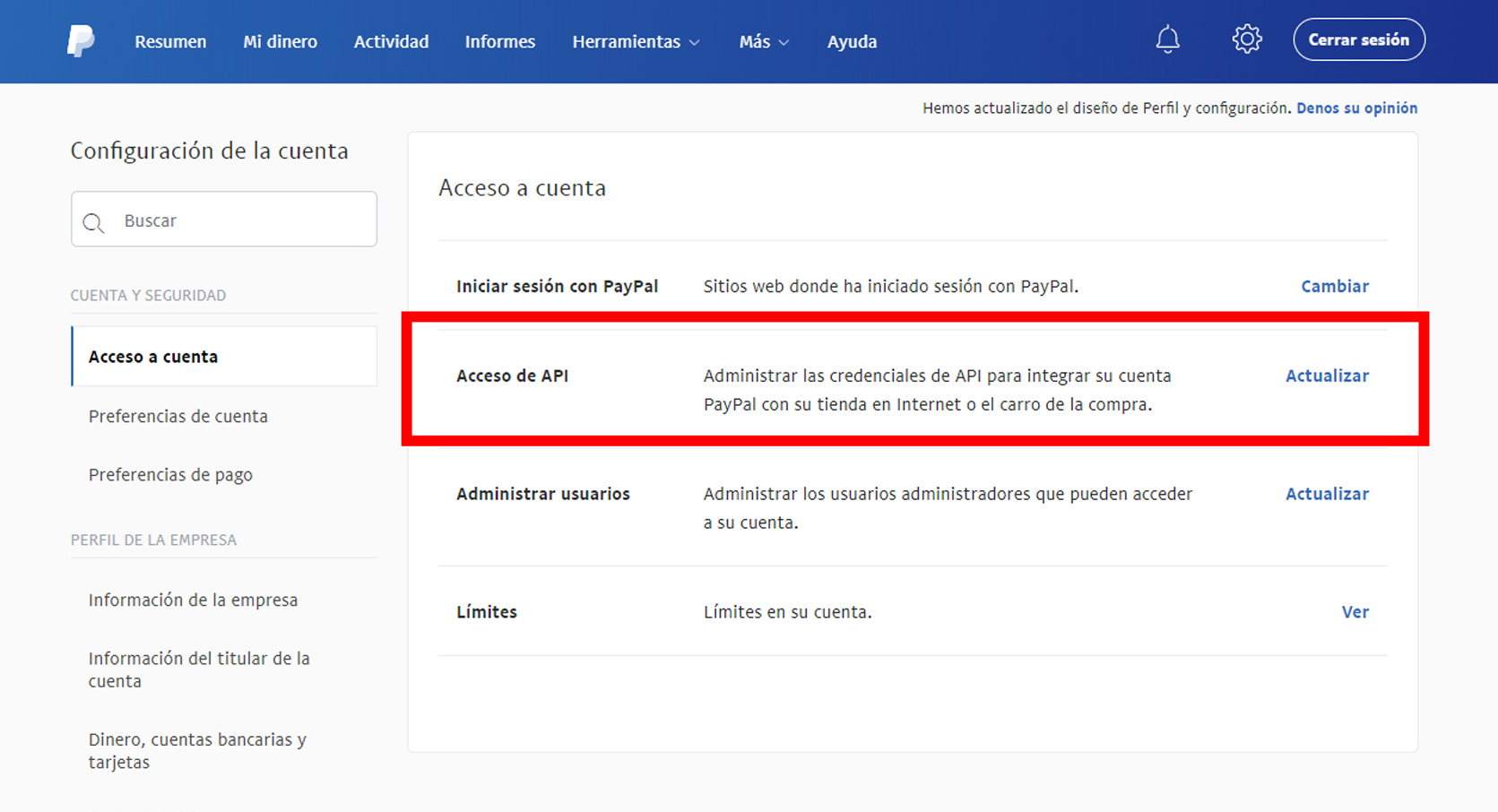Viewport: 1498px width, 812px height.
Task: Click the 'Límites en su cuenta.' description
Action: point(787,612)
